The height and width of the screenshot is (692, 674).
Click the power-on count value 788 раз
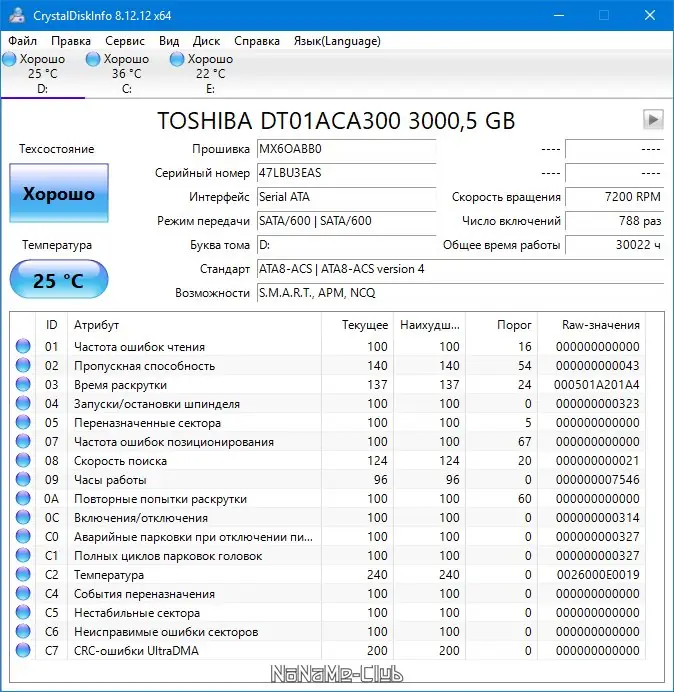614,221
